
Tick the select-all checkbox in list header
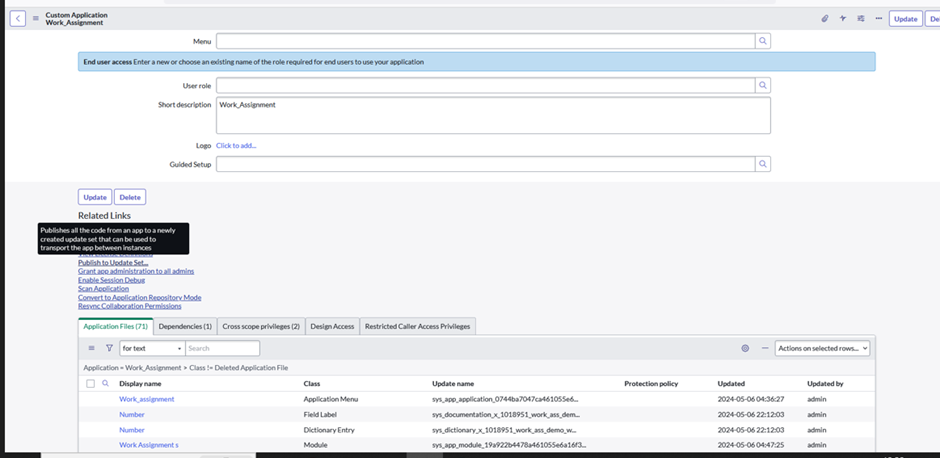91,383
